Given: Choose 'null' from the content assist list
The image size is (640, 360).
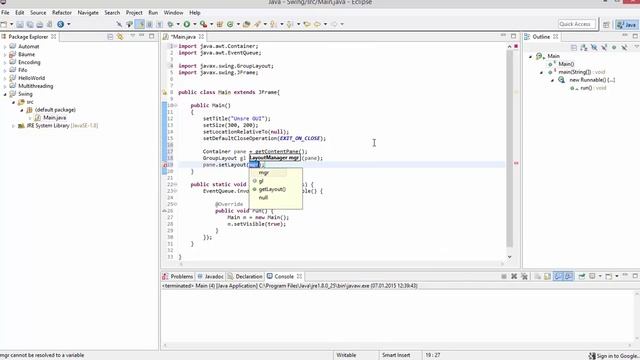Looking at the screenshot, I should tap(263, 198).
